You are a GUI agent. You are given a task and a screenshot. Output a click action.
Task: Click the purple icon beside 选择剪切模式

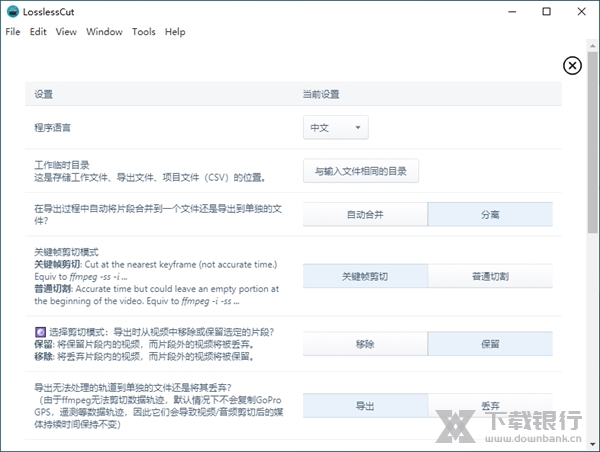(40, 332)
